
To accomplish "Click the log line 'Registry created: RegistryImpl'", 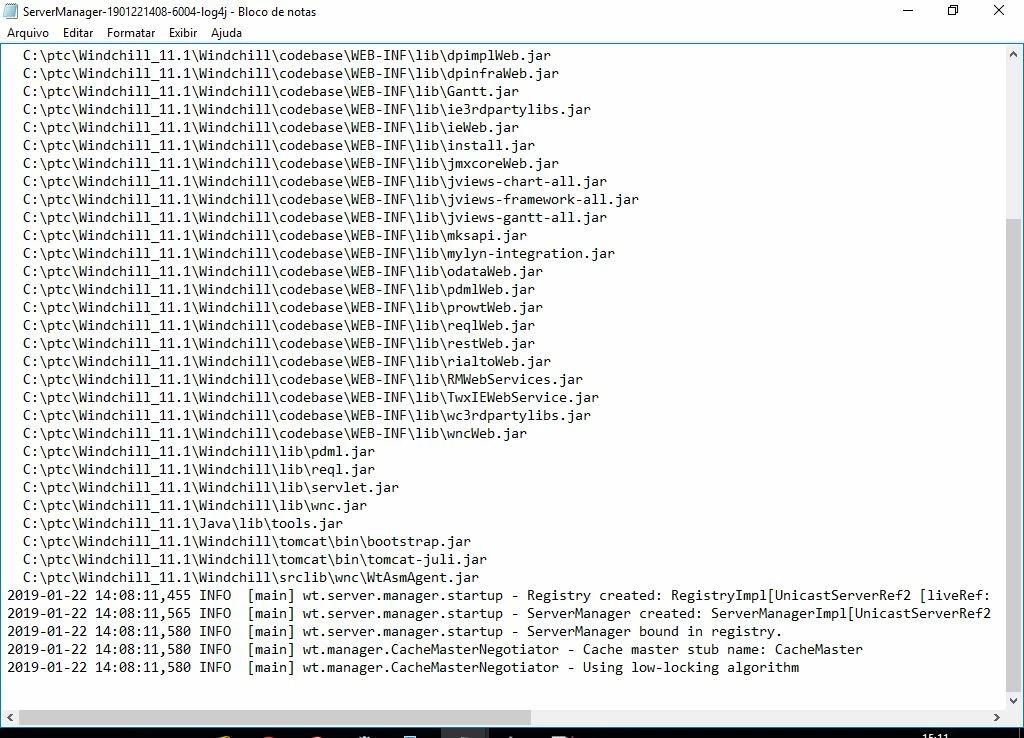I will tap(499, 595).
